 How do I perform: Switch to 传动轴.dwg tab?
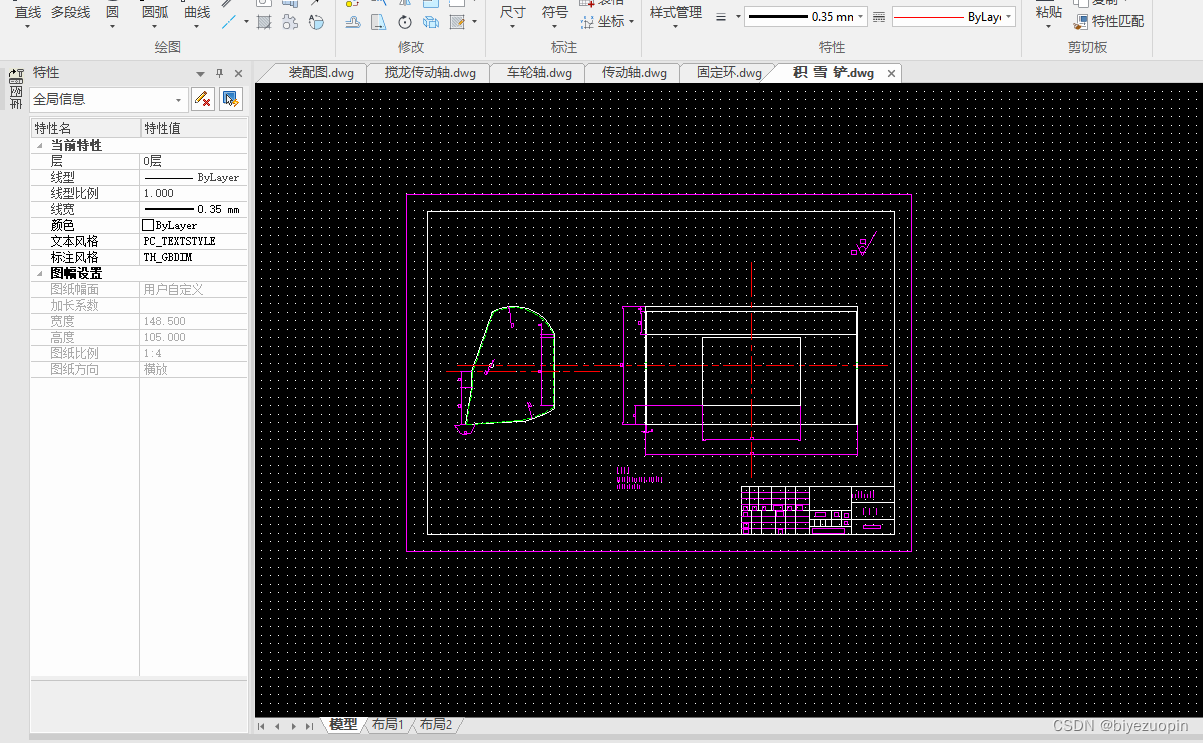click(x=634, y=73)
